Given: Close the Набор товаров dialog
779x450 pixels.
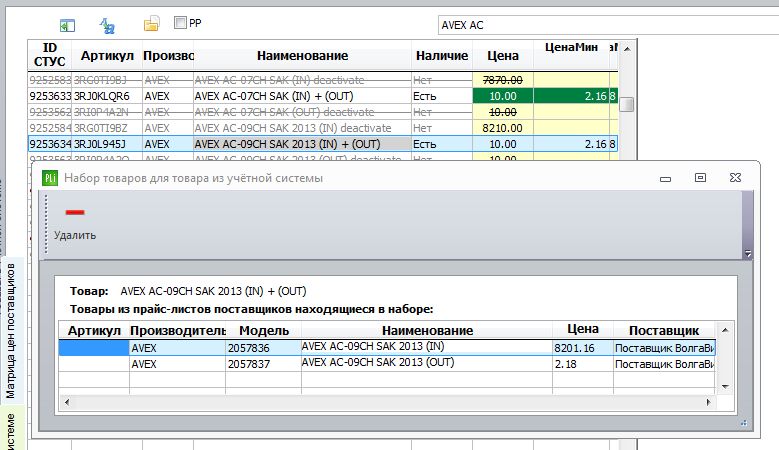Looking at the screenshot, I should pyautogui.click(x=735, y=177).
